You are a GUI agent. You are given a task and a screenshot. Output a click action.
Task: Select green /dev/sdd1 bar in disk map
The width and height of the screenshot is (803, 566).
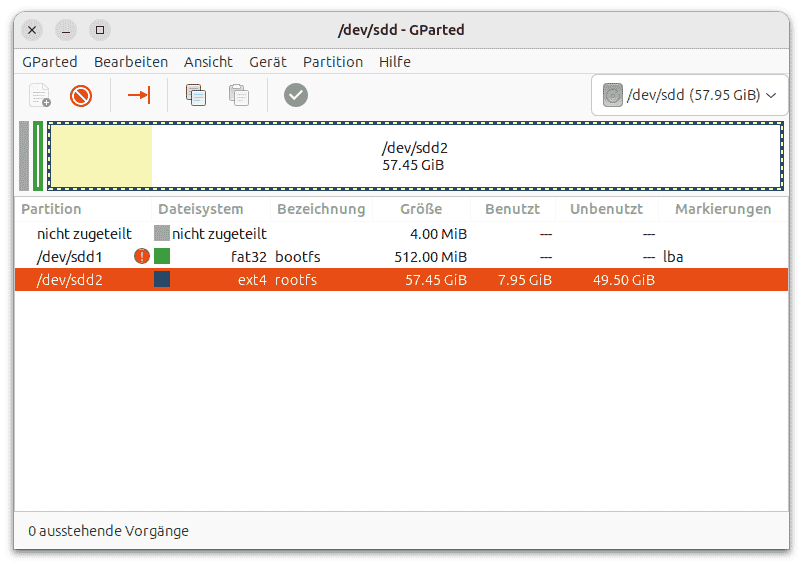(38, 156)
